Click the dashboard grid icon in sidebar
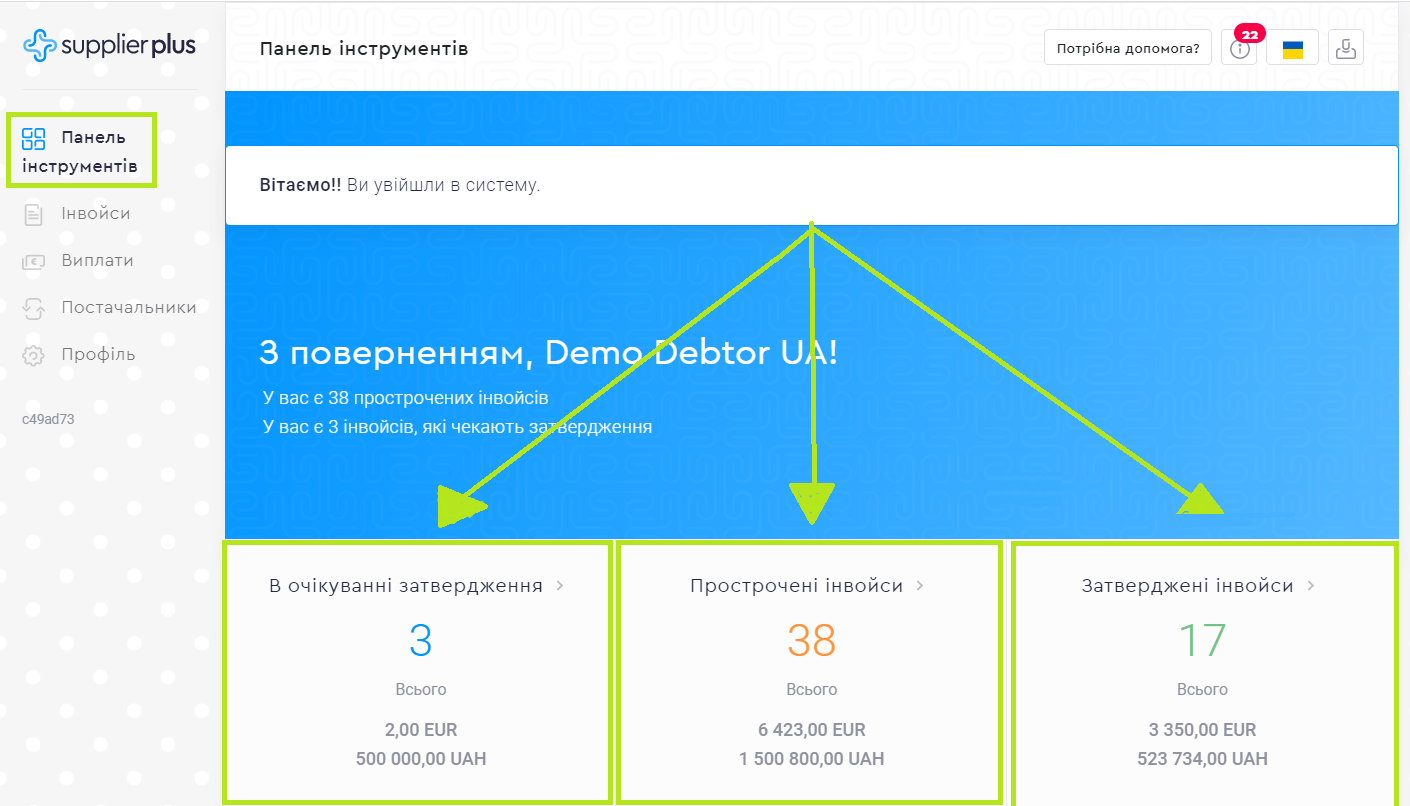The width and height of the screenshot is (1410, 806). [x=34, y=138]
